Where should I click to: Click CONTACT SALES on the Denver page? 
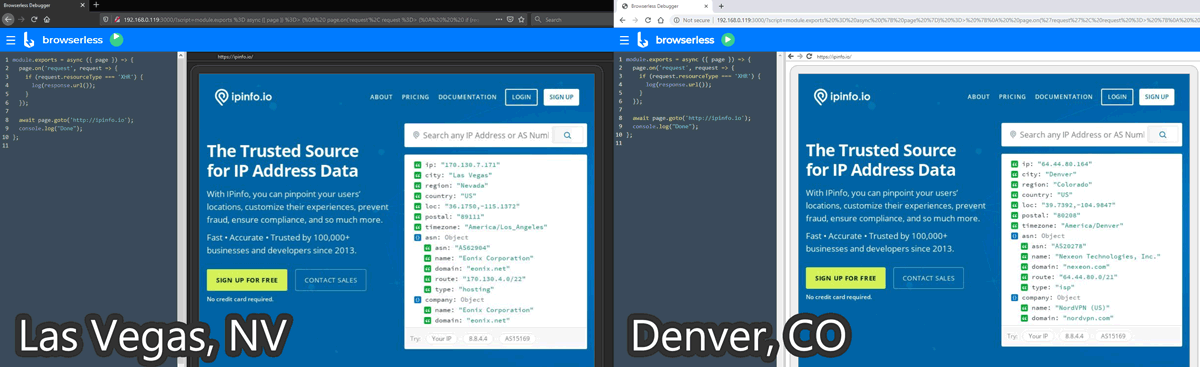(929, 279)
